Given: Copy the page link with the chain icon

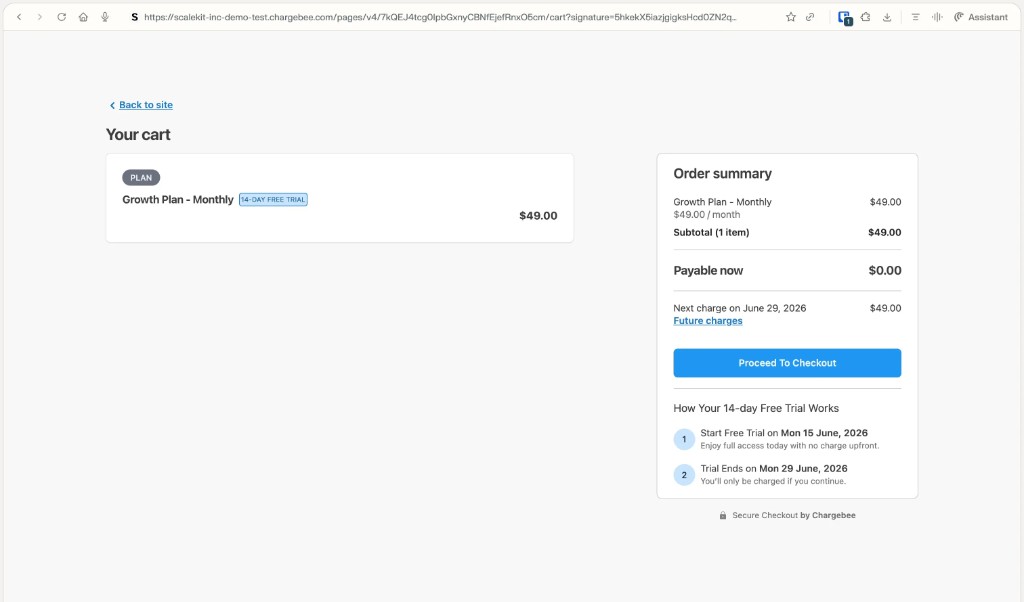Looking at the screenshot, I should 810,17.
